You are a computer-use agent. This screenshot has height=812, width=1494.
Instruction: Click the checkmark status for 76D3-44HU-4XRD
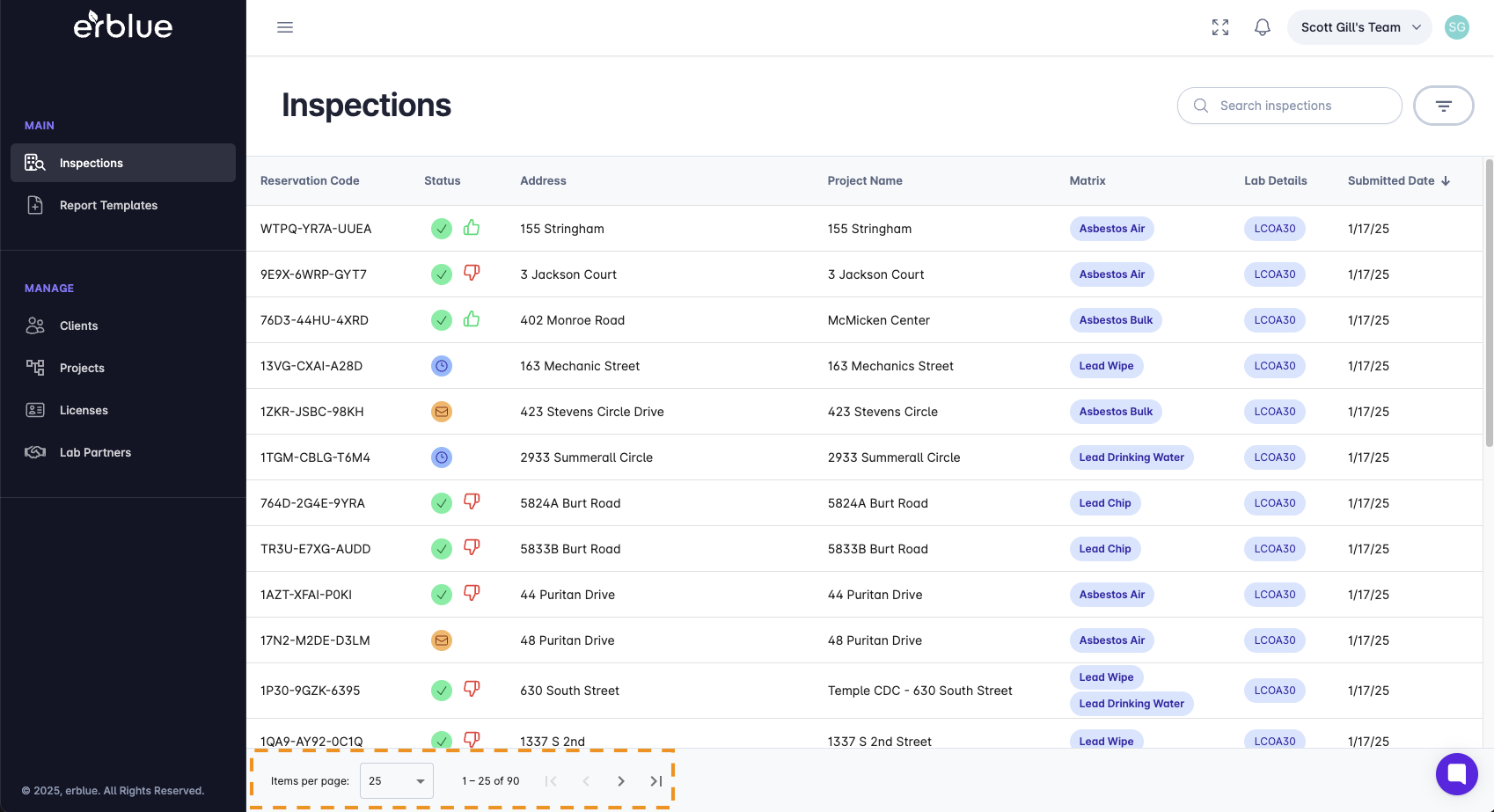[x=442, y=320]
